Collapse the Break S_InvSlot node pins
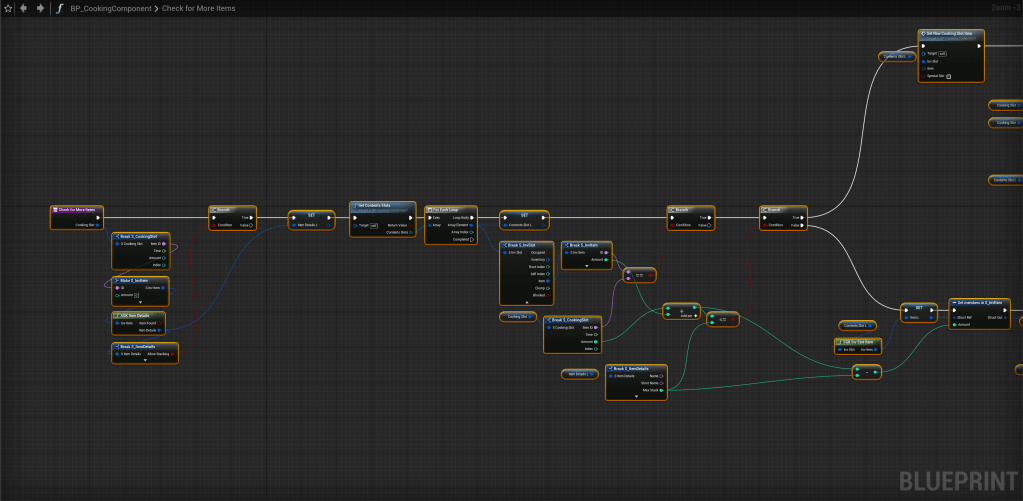The image size is (1023, 501). point(525,300)
